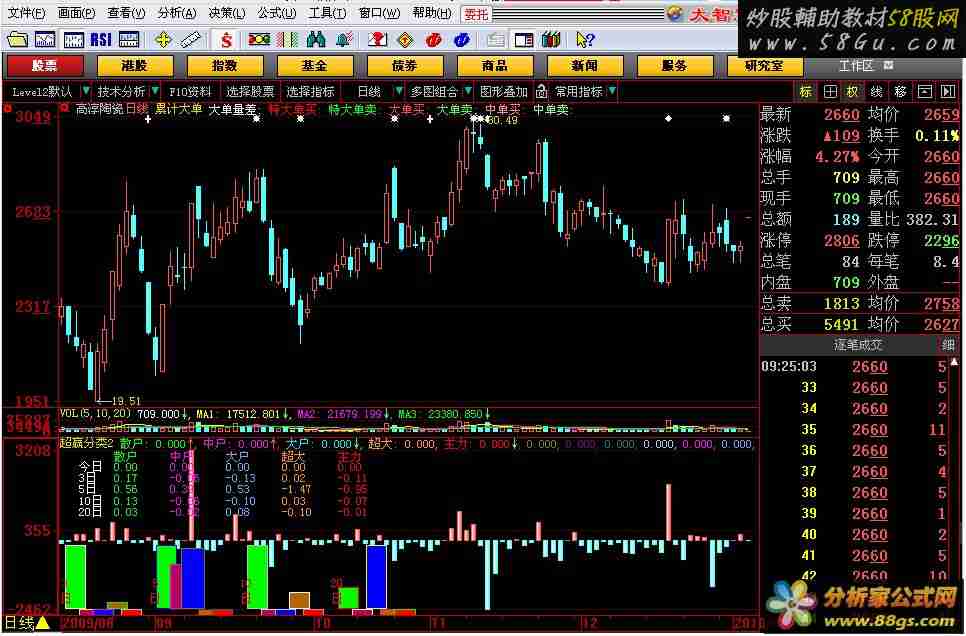Open the 画面(P) menu
Viewport: 966px width, 636px height.
pyautogui.click(x=76, y=13)
